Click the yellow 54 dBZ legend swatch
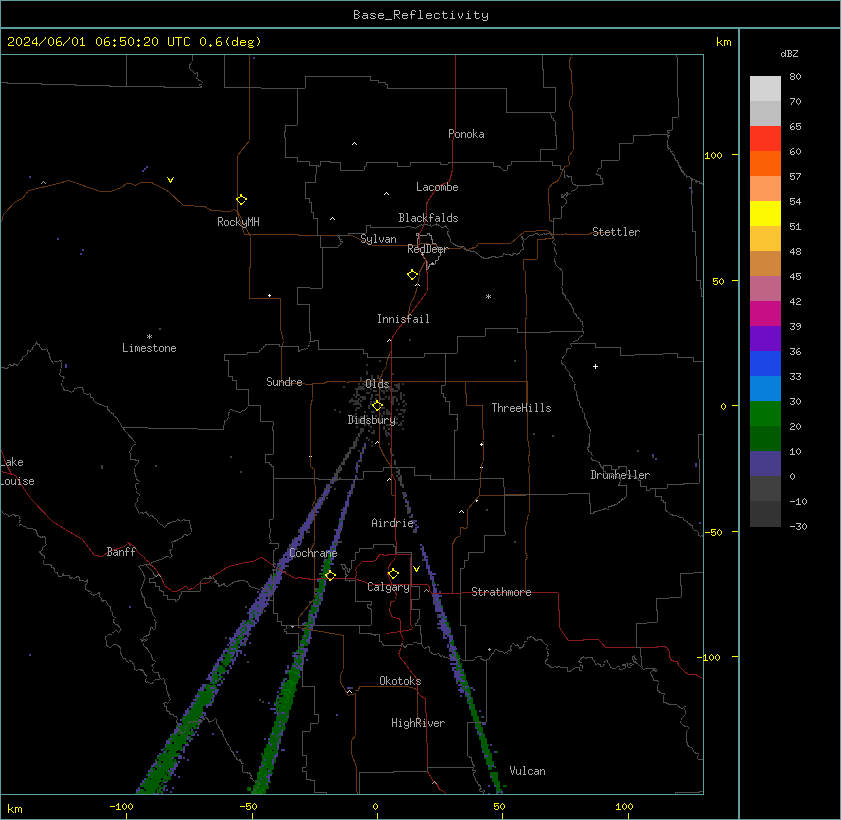 click(x=765, y=214)
